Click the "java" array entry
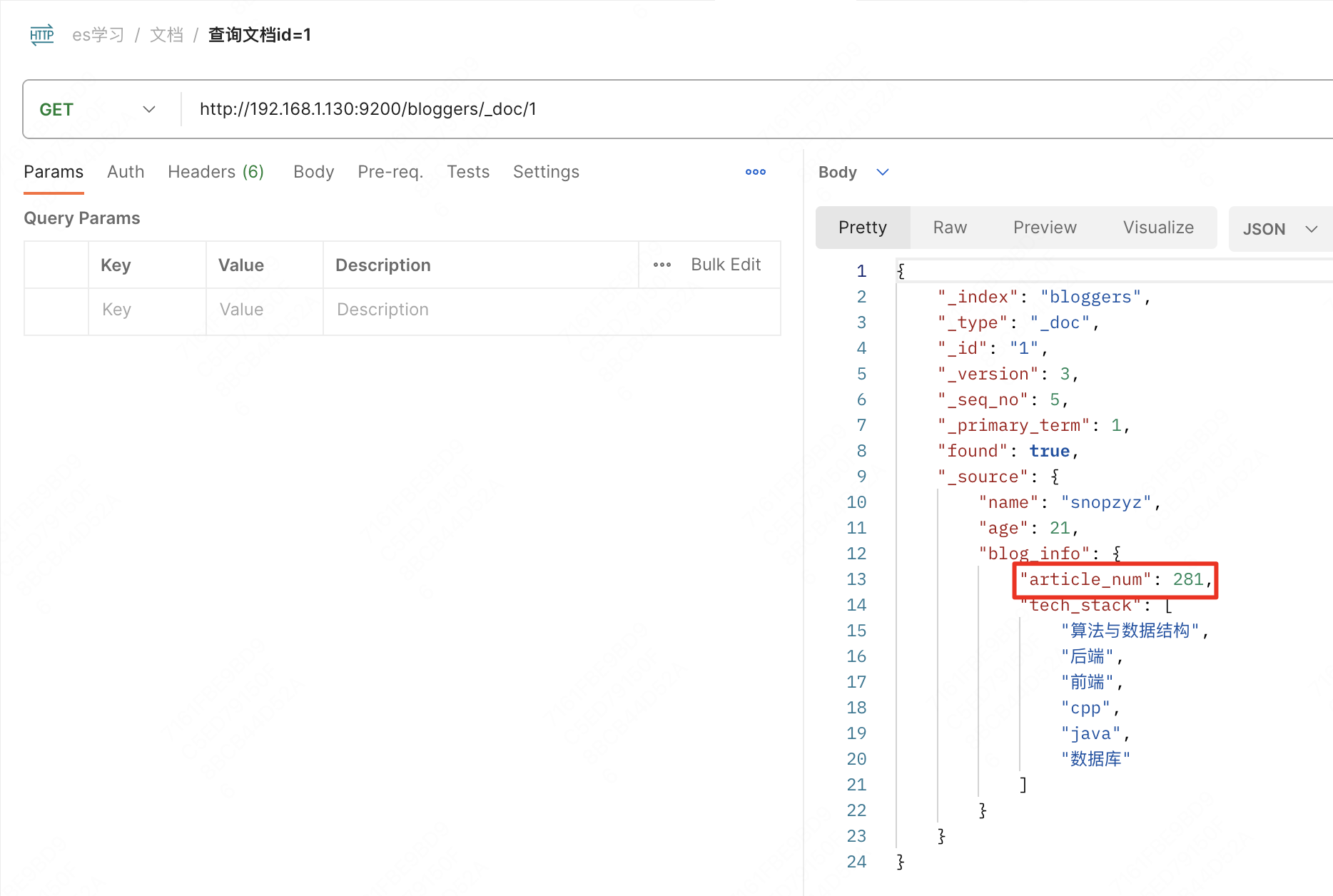The height and width of the screenshot is (896, 1333). coord(1095,733)
